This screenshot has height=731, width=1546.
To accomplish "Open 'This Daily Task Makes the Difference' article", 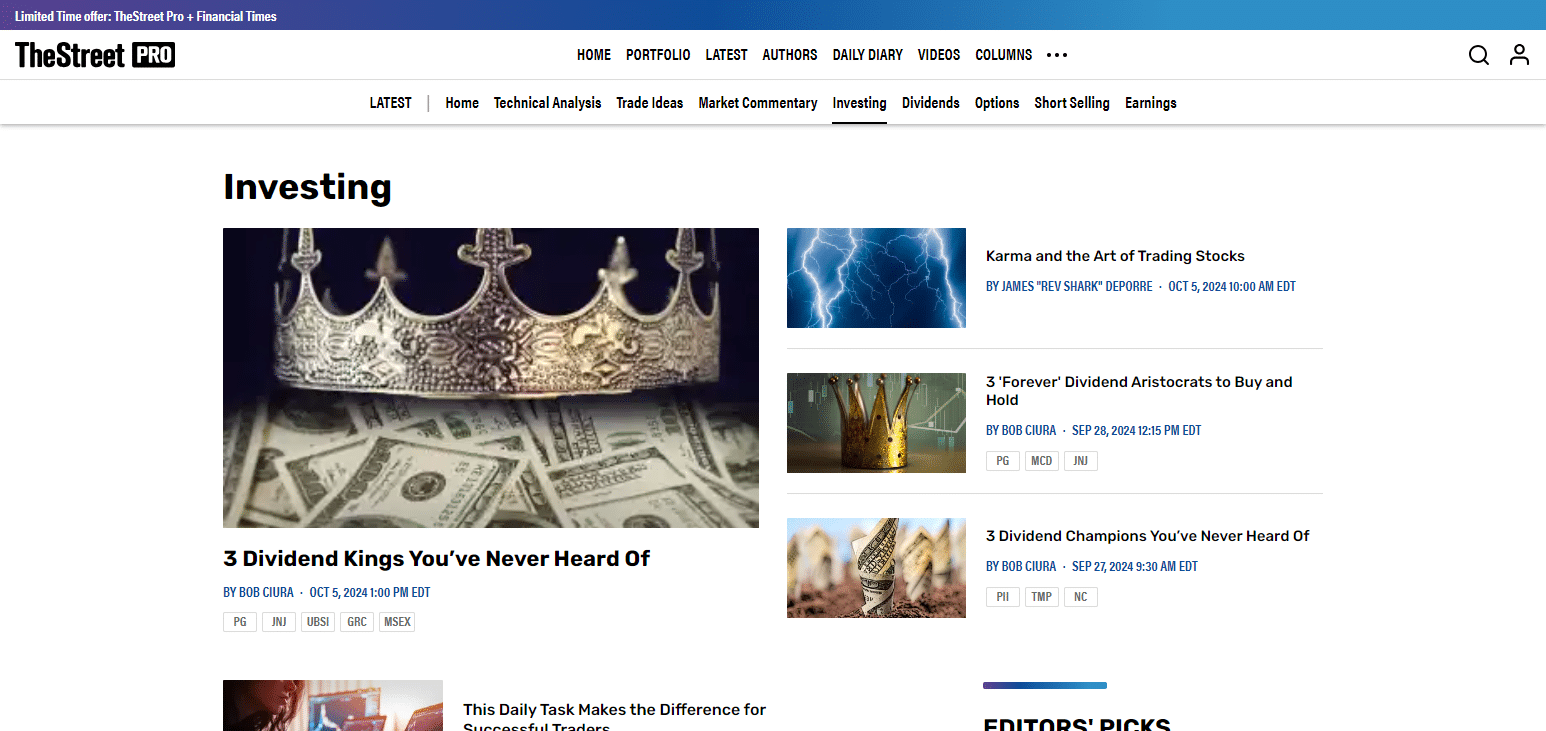I will coord(614,716).
